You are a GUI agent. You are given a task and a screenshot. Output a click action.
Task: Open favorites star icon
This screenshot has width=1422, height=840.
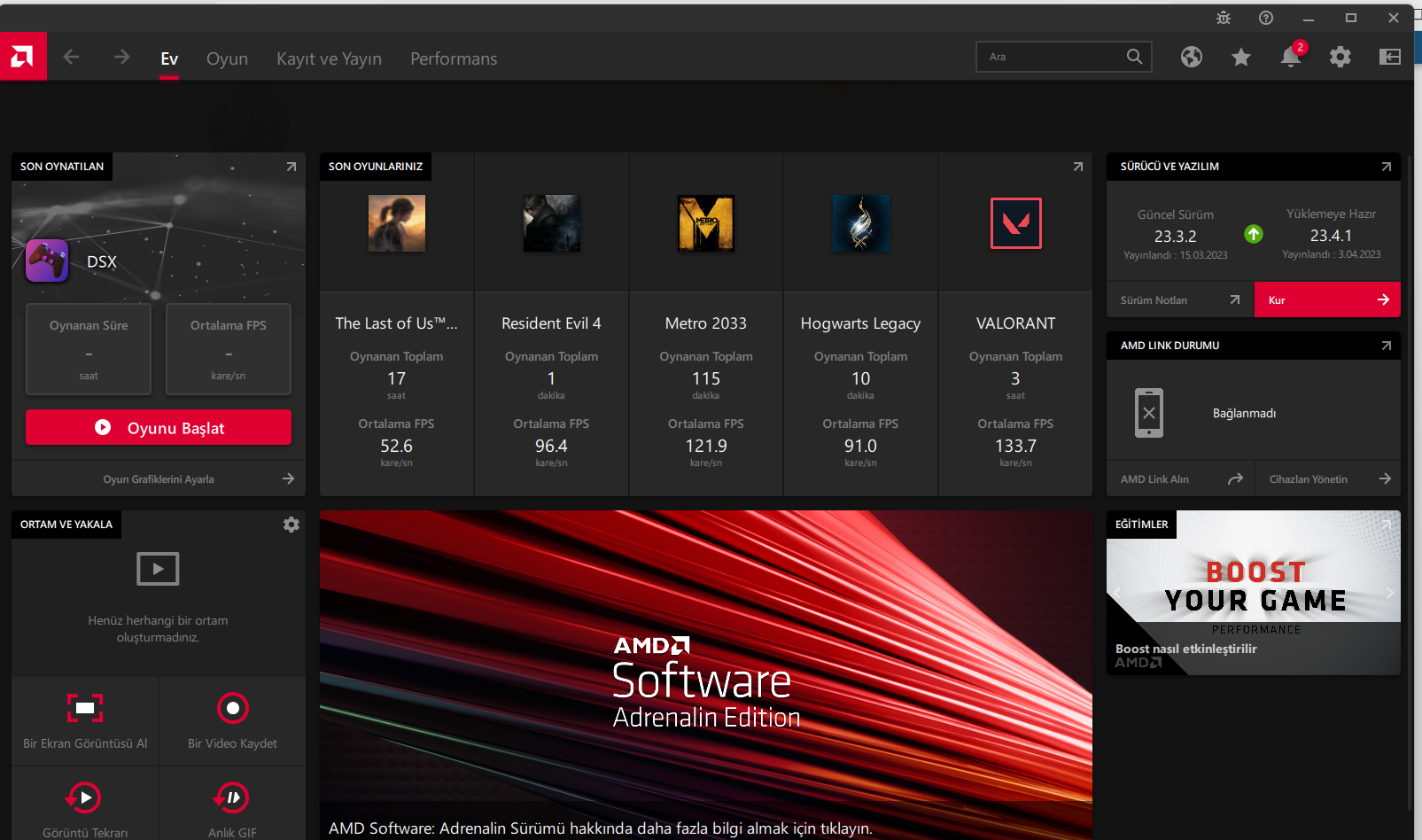(x=1241, y=58)
